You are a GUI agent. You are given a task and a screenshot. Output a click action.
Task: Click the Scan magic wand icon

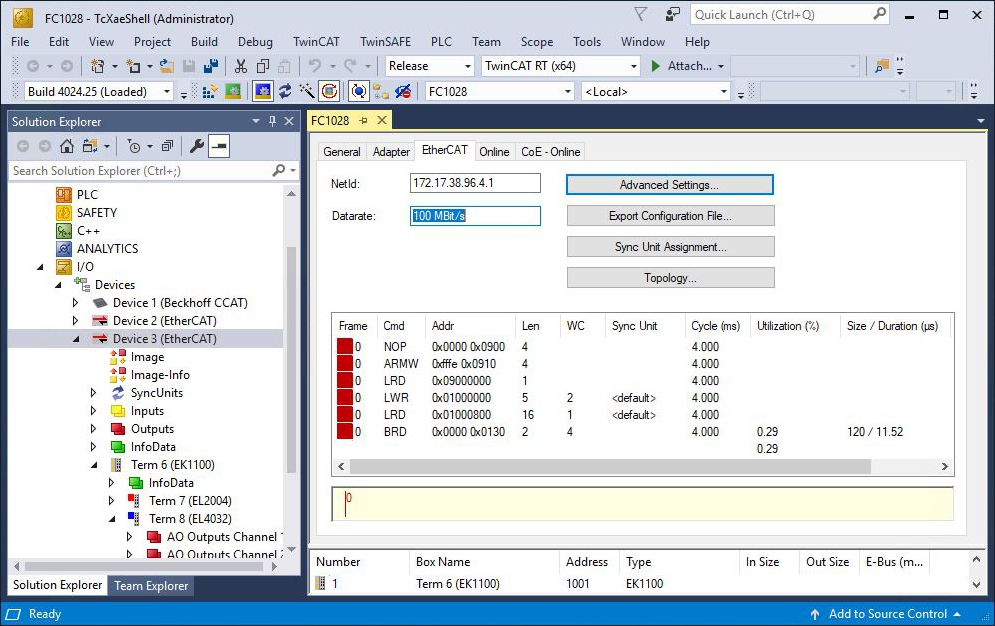pyautogui.click(x=306, y=92)
